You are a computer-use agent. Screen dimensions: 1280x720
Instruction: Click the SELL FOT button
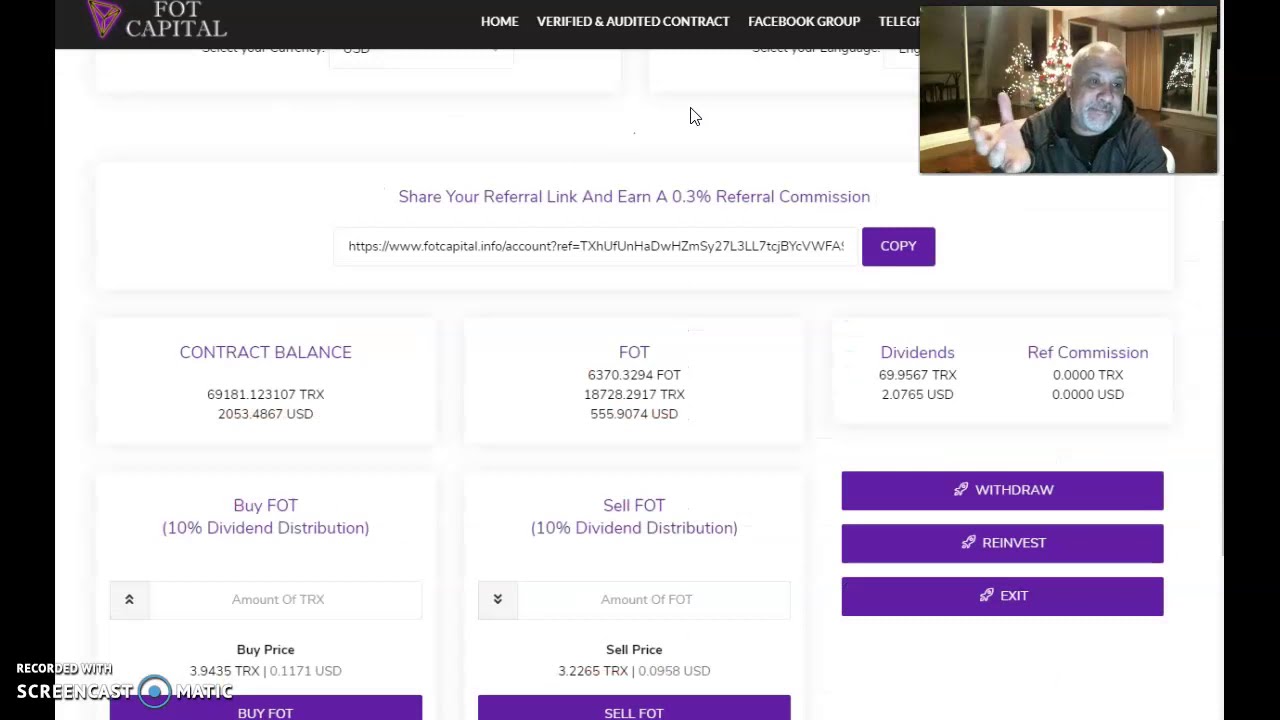point(634,708)
